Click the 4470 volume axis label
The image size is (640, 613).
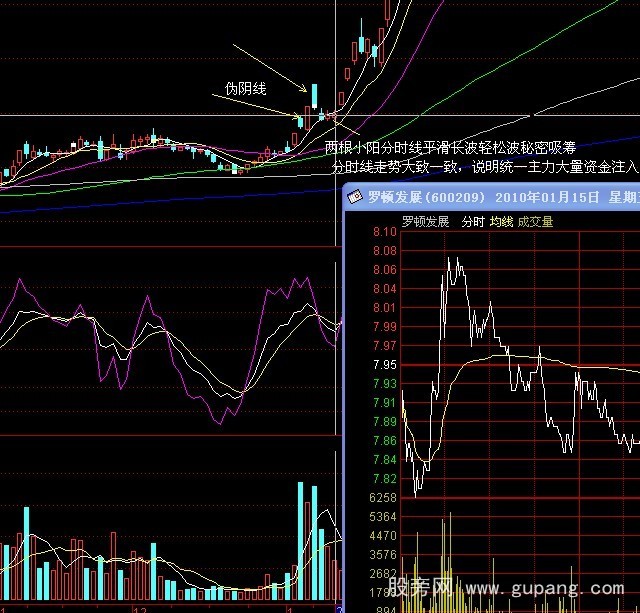(384, 536)
